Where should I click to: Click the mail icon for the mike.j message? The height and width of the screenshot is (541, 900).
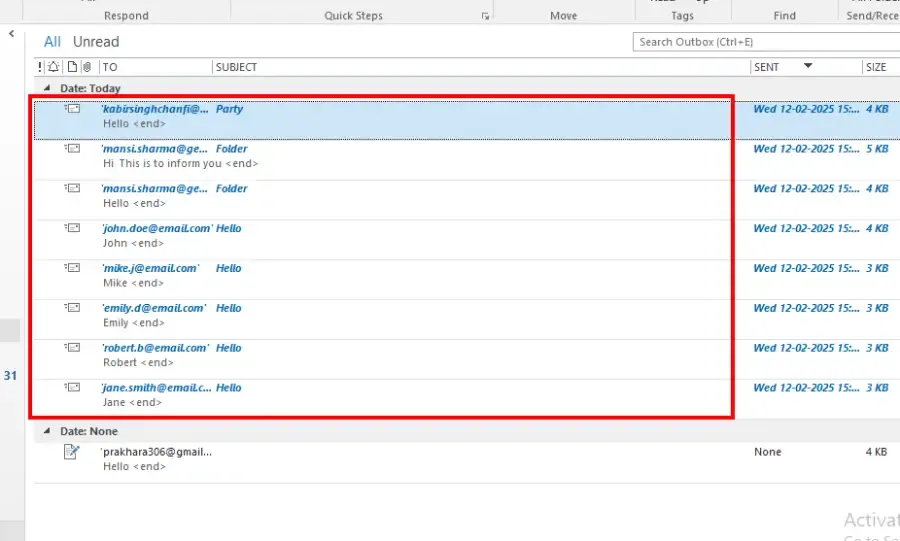click(x=72, y=267)
